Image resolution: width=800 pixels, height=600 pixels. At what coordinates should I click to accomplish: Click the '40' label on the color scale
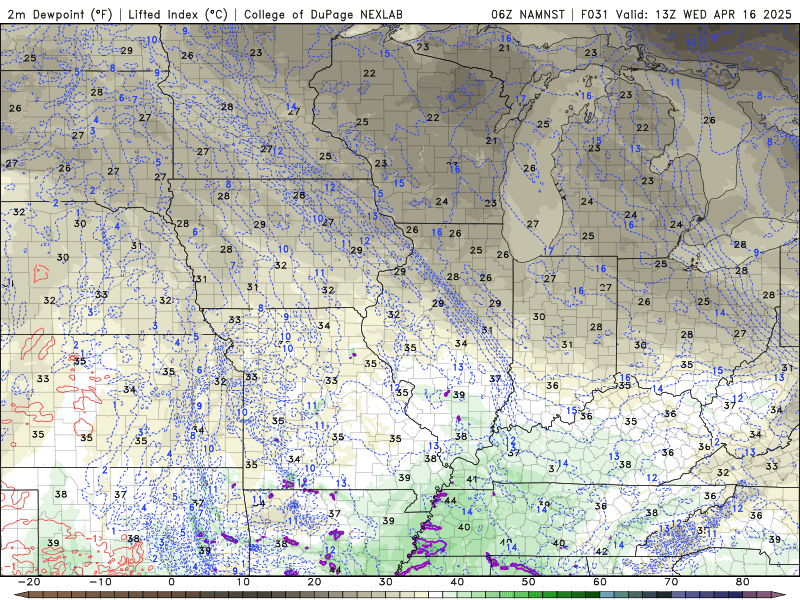click(x=457, y=582)
